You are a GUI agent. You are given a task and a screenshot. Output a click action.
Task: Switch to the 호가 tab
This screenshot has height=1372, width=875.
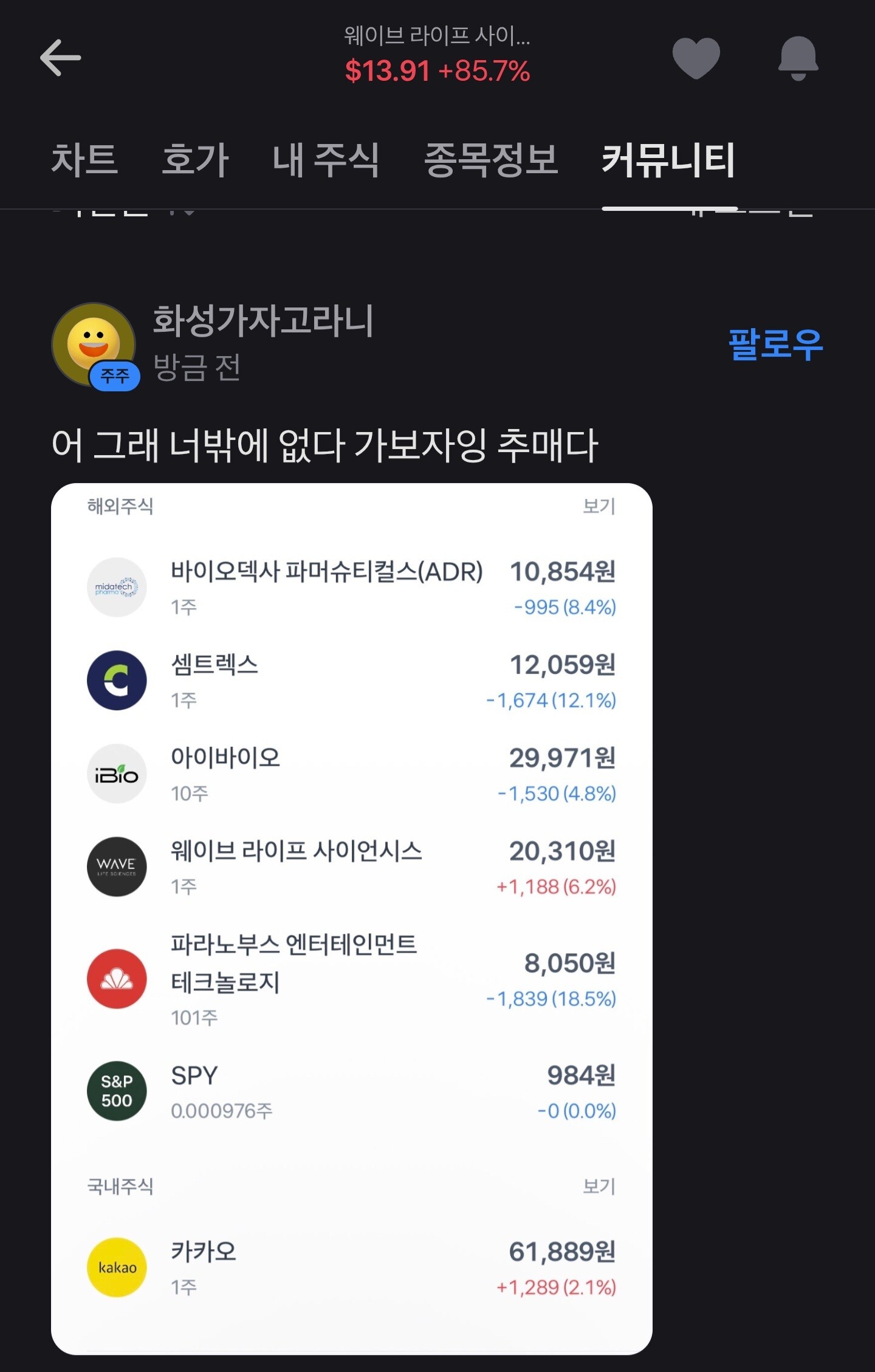pos(195,160)
